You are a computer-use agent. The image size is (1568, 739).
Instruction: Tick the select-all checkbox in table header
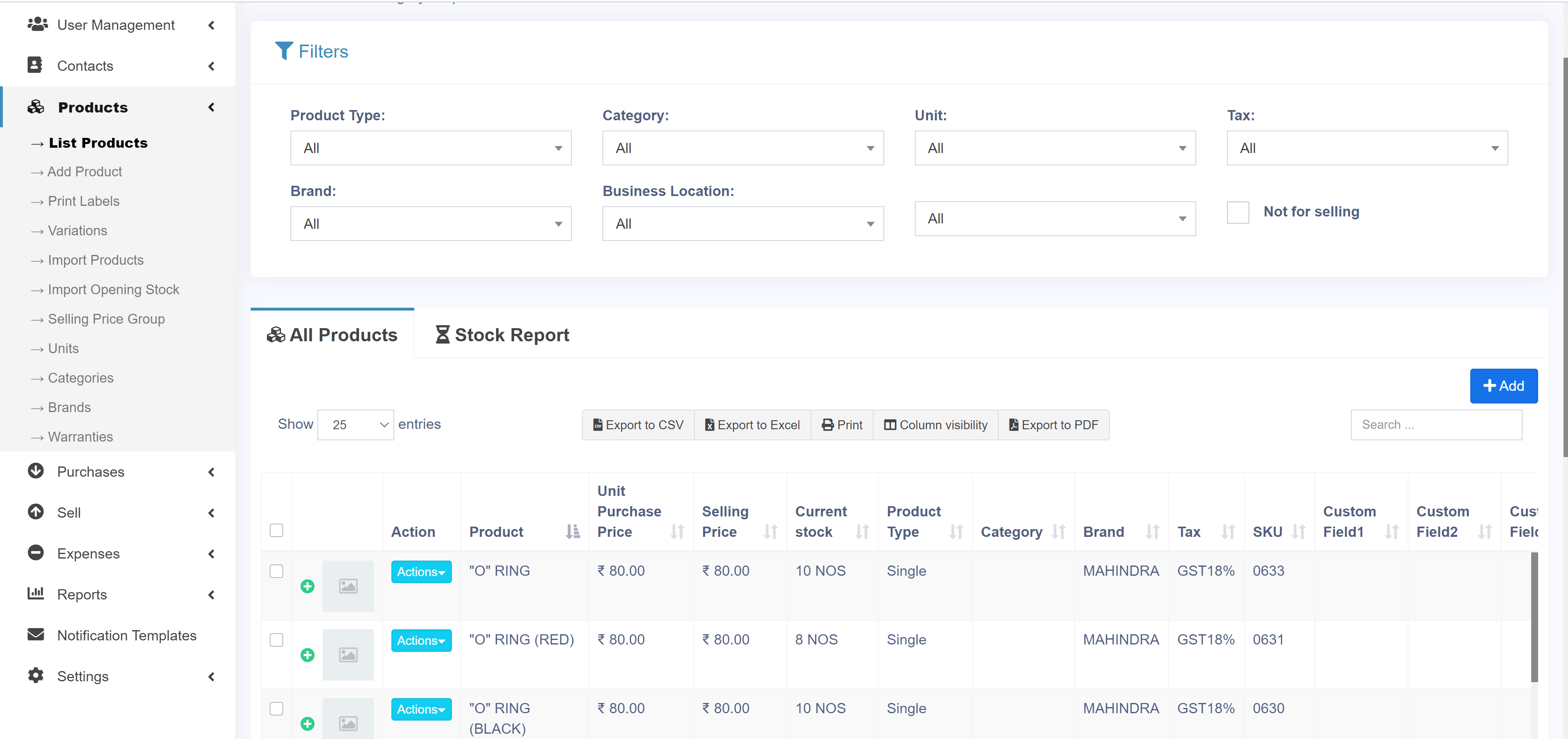point(276,530)
